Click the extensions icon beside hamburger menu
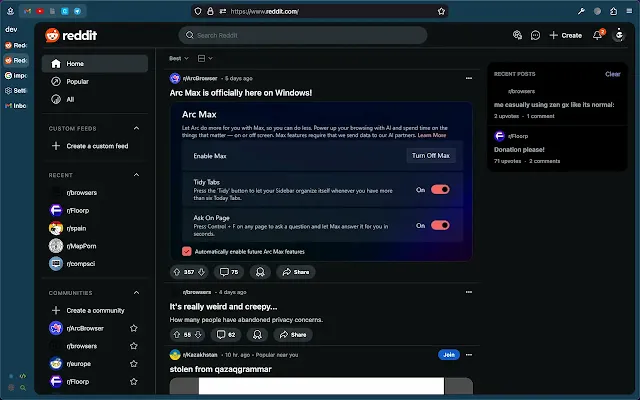The height and width of the screenshot is (400, 640). point(613,11)
